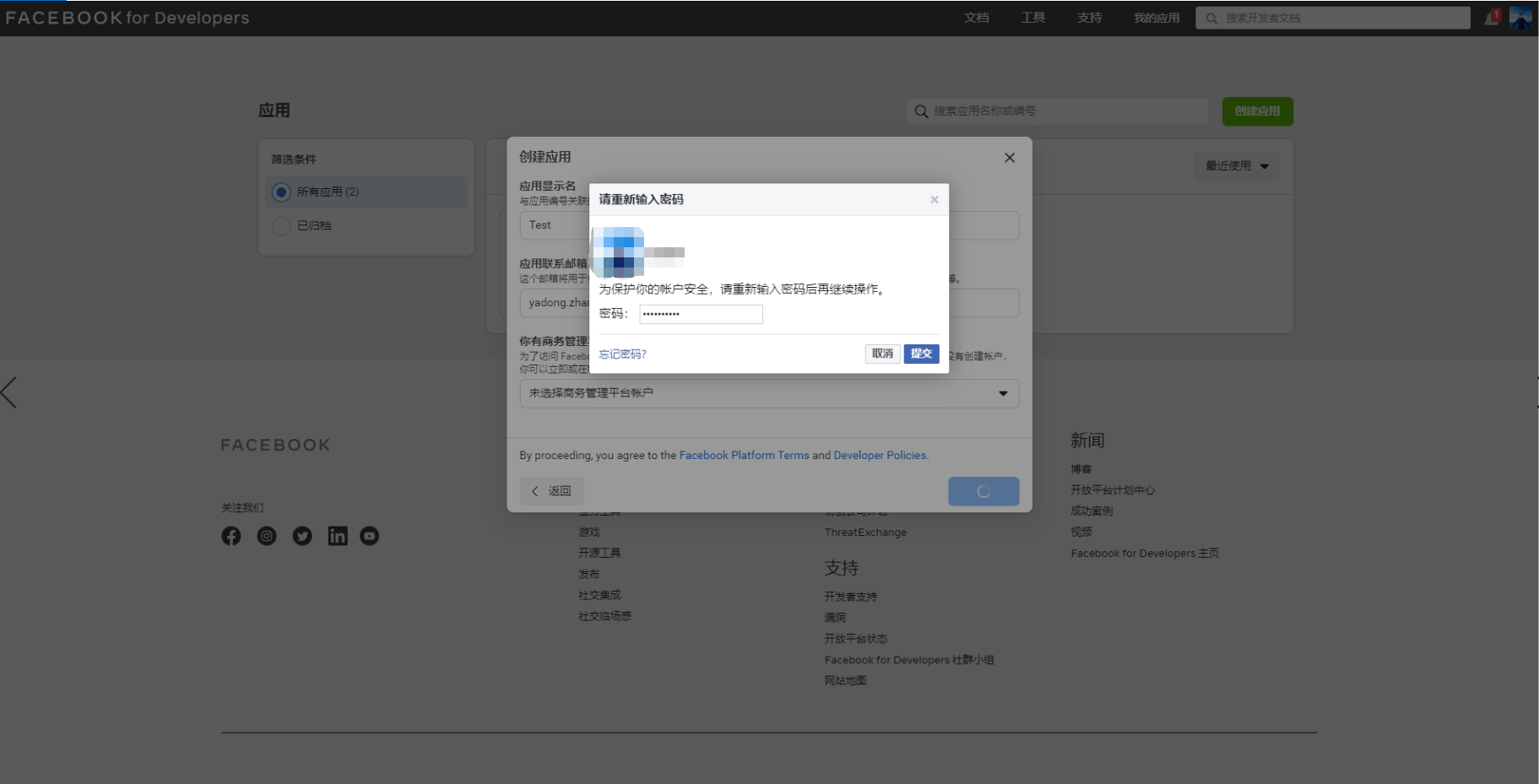Open the 发布 footer link

point(589,574)
